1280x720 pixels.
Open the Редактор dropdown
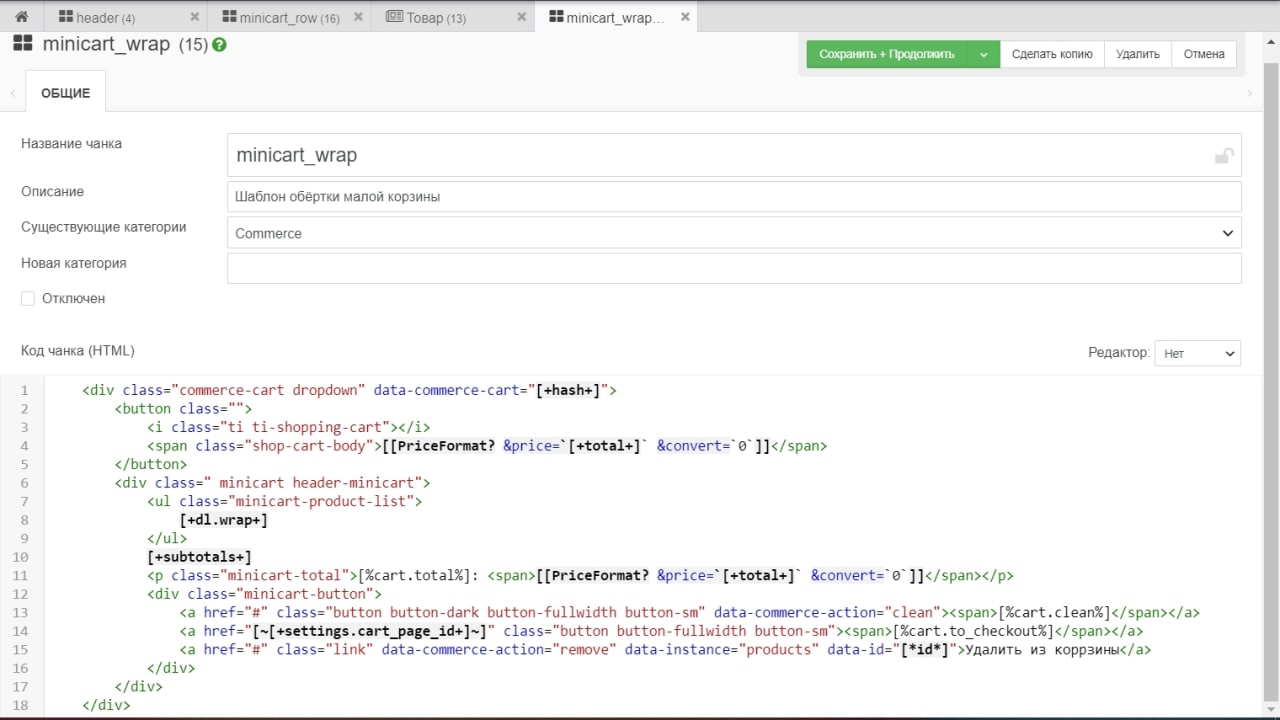1197,353
